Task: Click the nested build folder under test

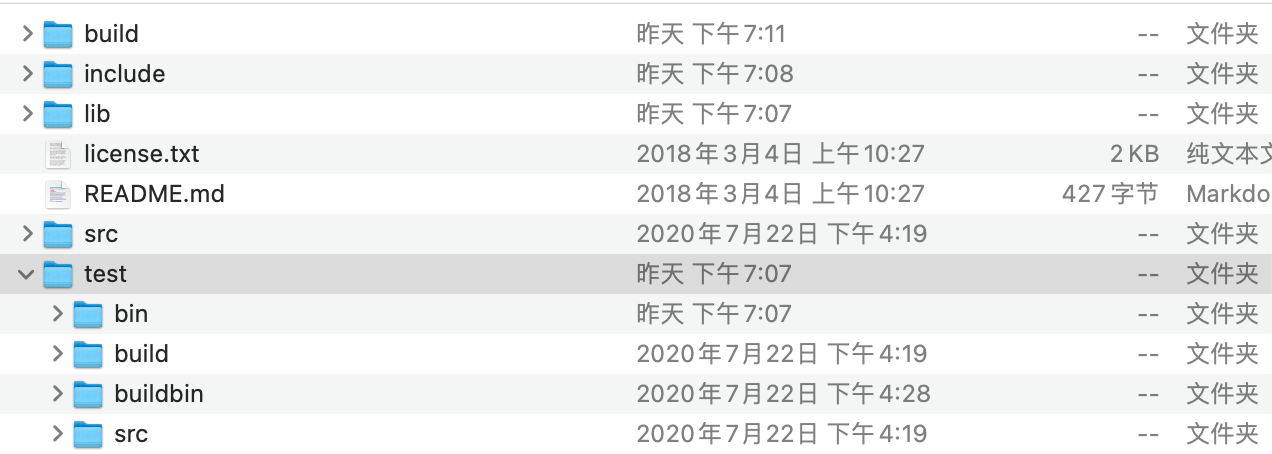Action: point(141,354)
